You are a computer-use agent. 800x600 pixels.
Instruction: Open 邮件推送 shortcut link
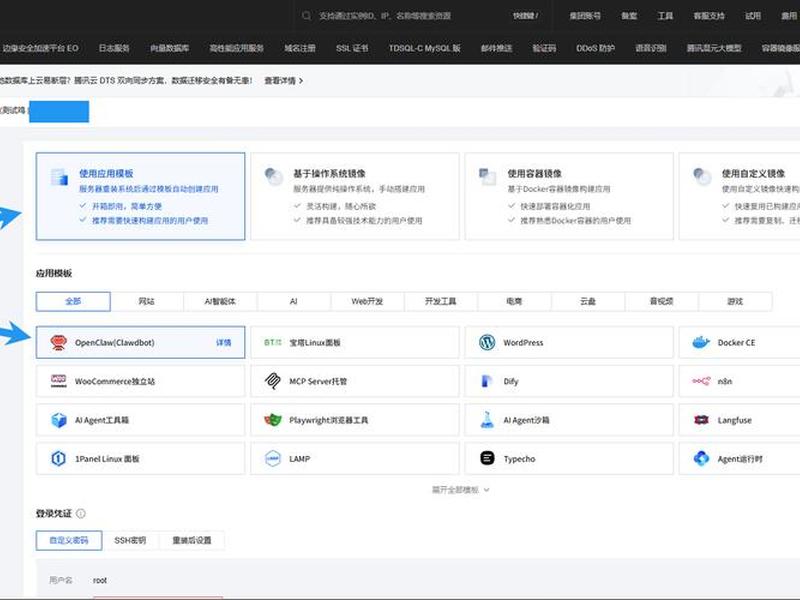496,48
